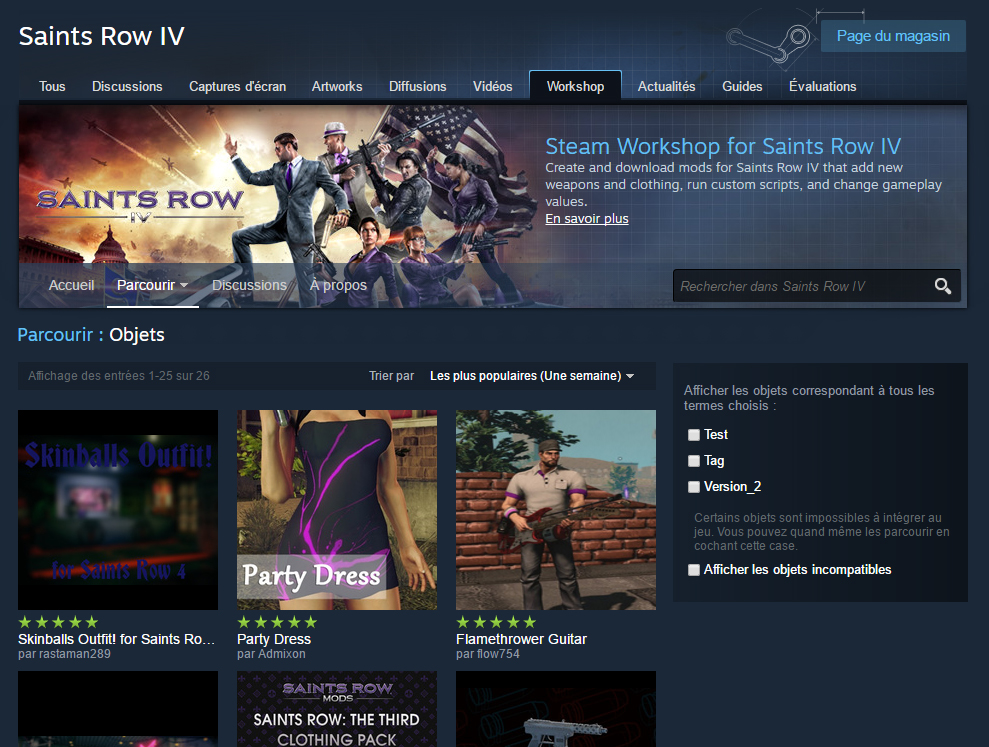This screenshot has height=747, width=989.
Task: Click the Rechercher dans Saints Row IV field
Action: pyautogui.click(x=800, y=286)
